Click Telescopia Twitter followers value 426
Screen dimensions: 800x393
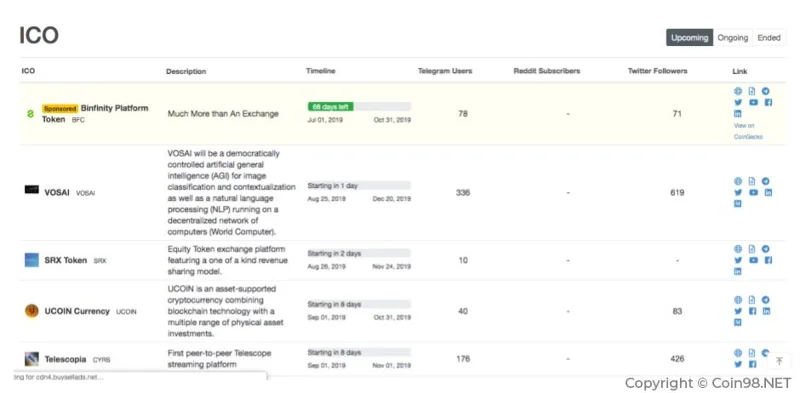(x=677, y=359)
